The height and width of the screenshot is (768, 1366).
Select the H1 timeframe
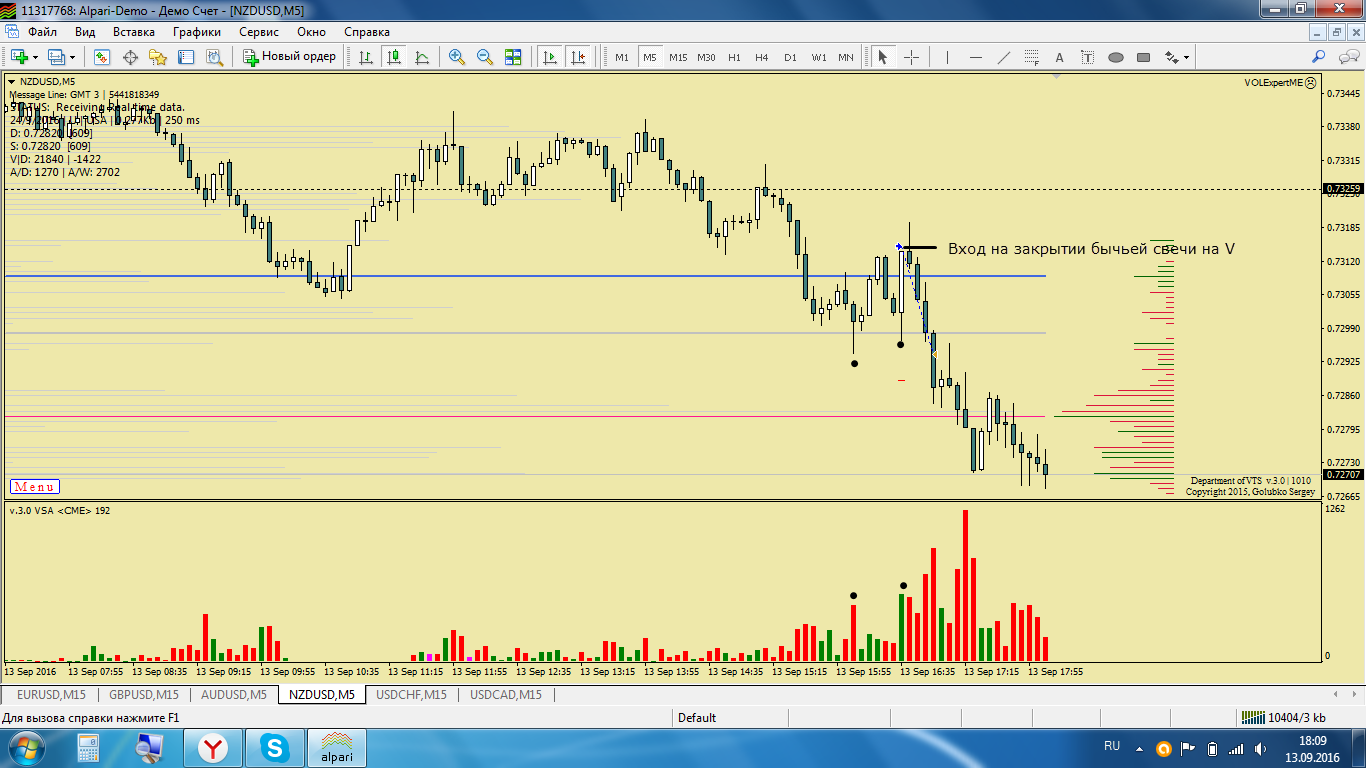pos(734,57)
